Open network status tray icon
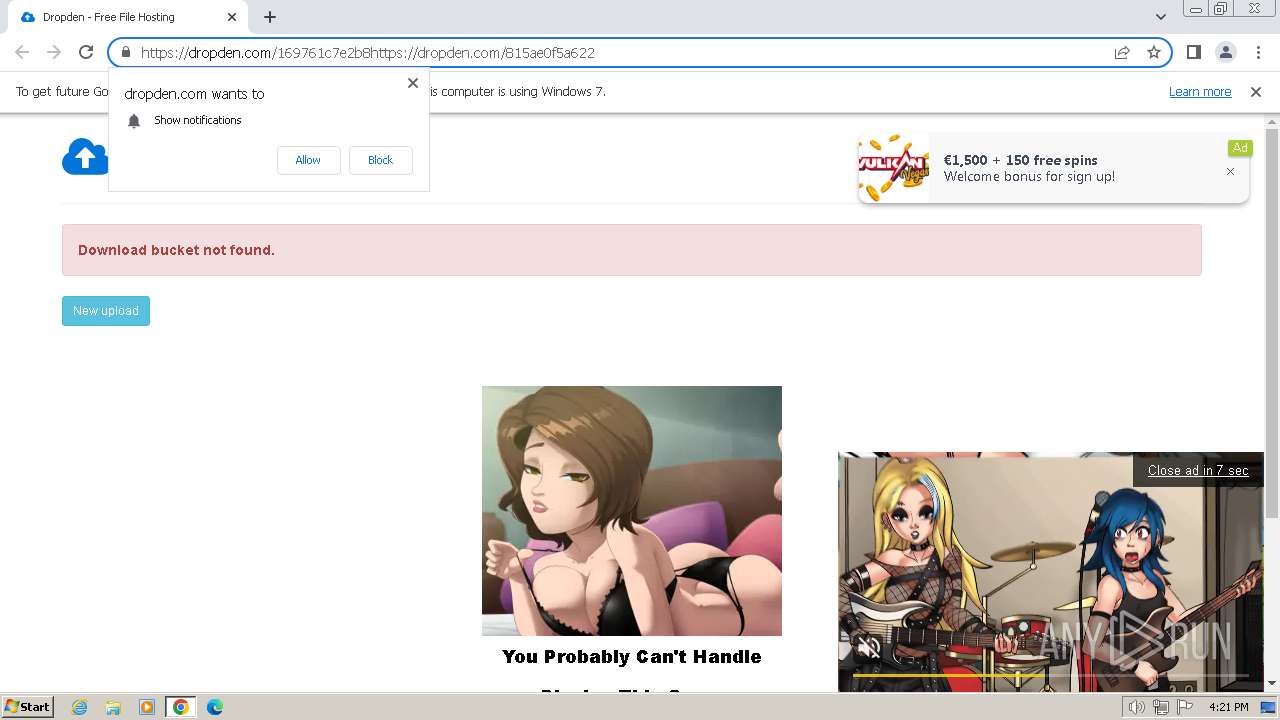Viewport: 1280px width, 720px height. [1161, 707]
